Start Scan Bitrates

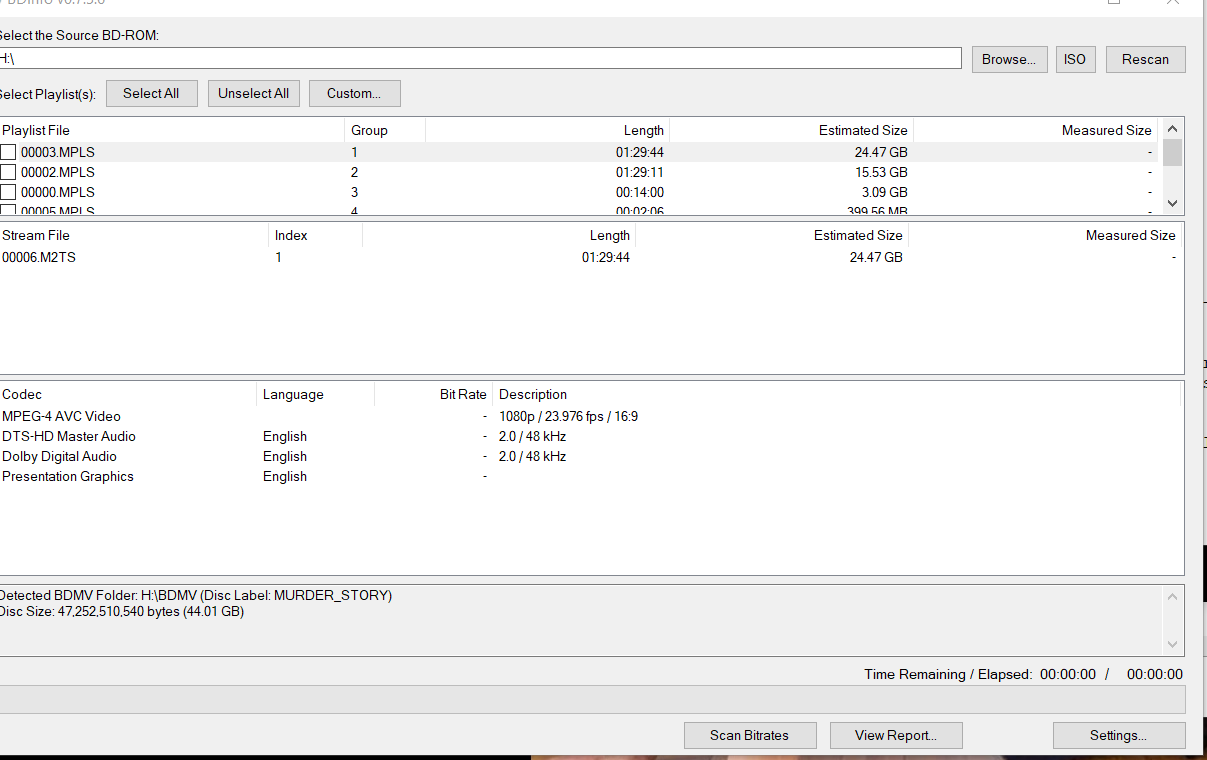749,735
